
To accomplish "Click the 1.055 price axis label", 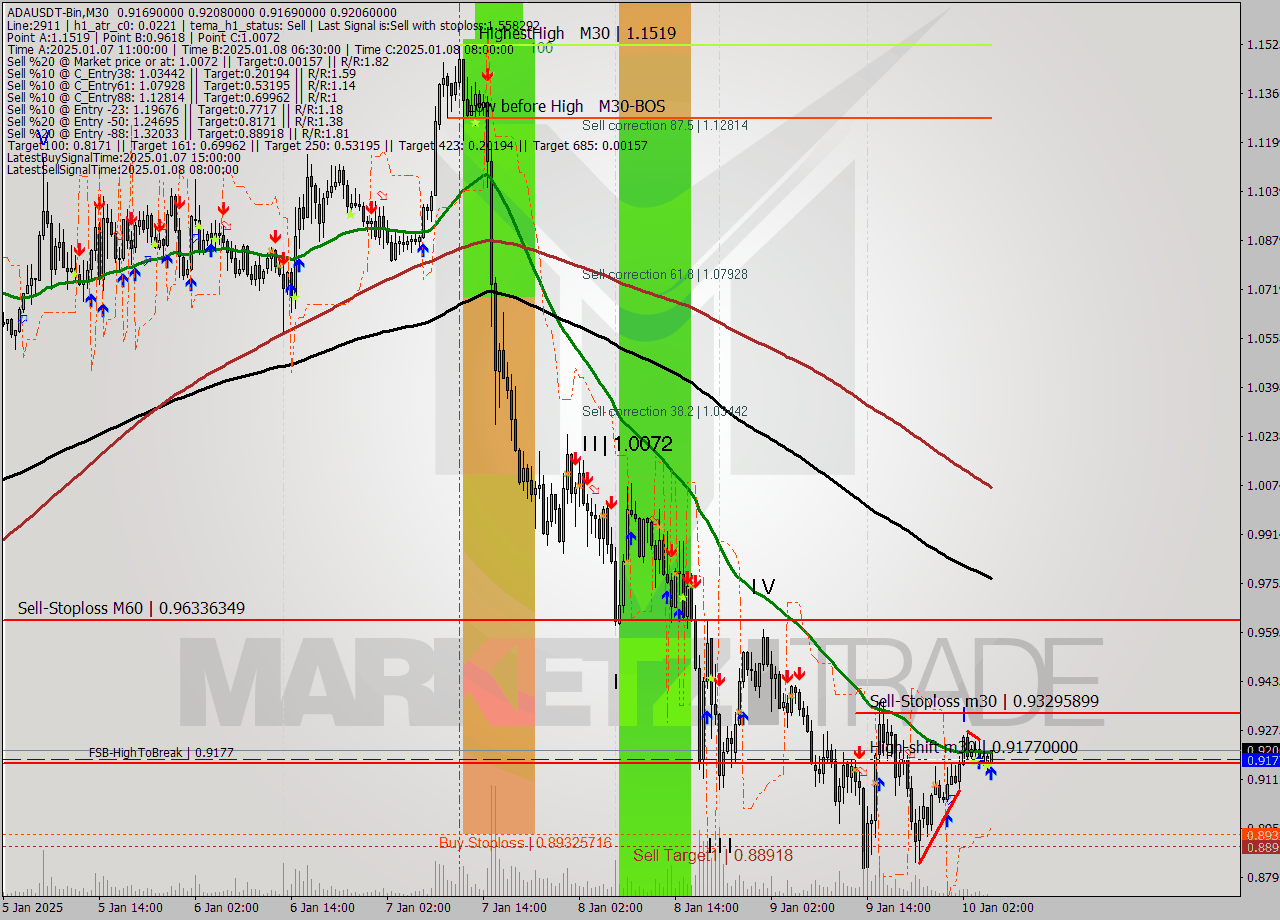I will coord(1262,338).
